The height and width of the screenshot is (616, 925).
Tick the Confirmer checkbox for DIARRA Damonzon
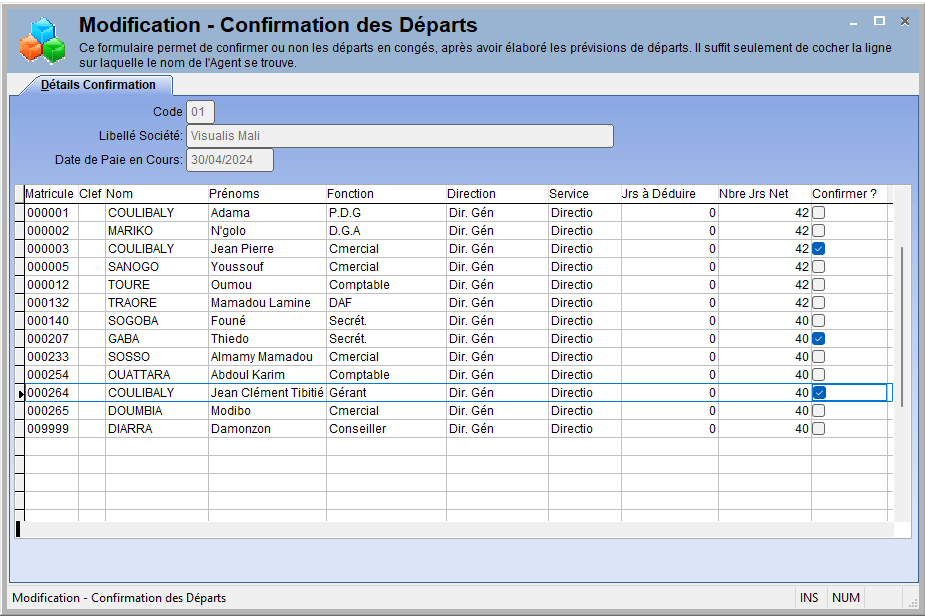pyautogui.click(x=819, y=429)
